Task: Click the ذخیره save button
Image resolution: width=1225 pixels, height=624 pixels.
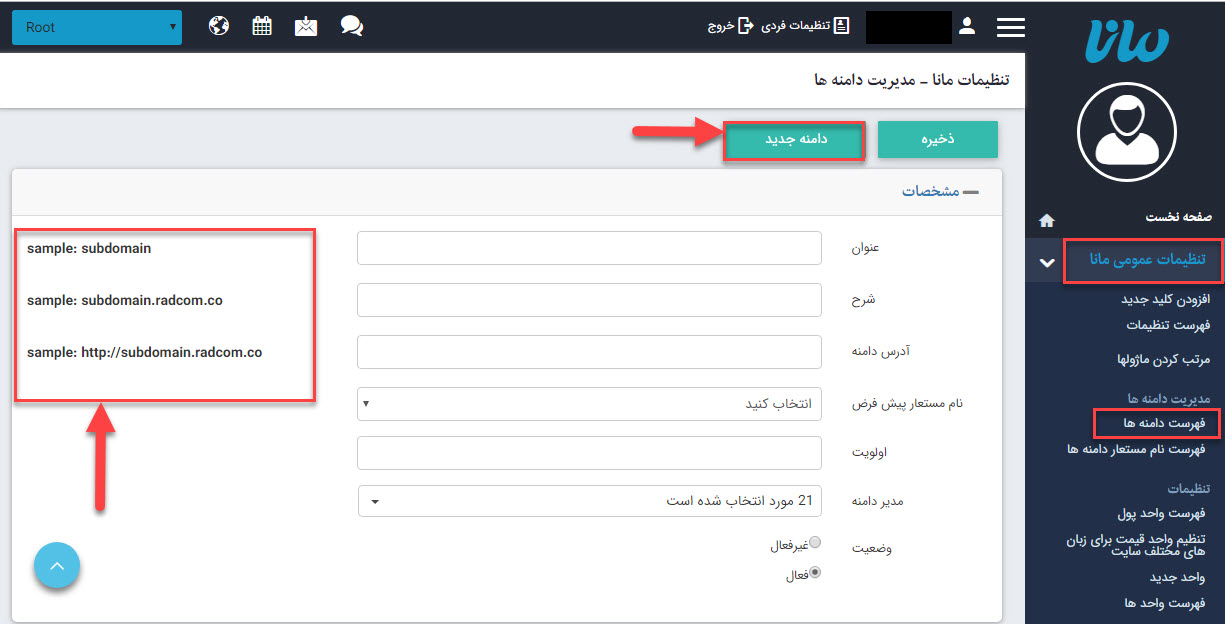Action: point(937,140)
